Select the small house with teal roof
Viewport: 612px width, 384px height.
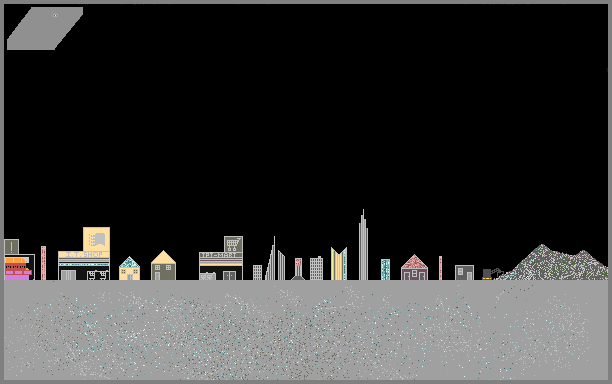click(129, 268)
